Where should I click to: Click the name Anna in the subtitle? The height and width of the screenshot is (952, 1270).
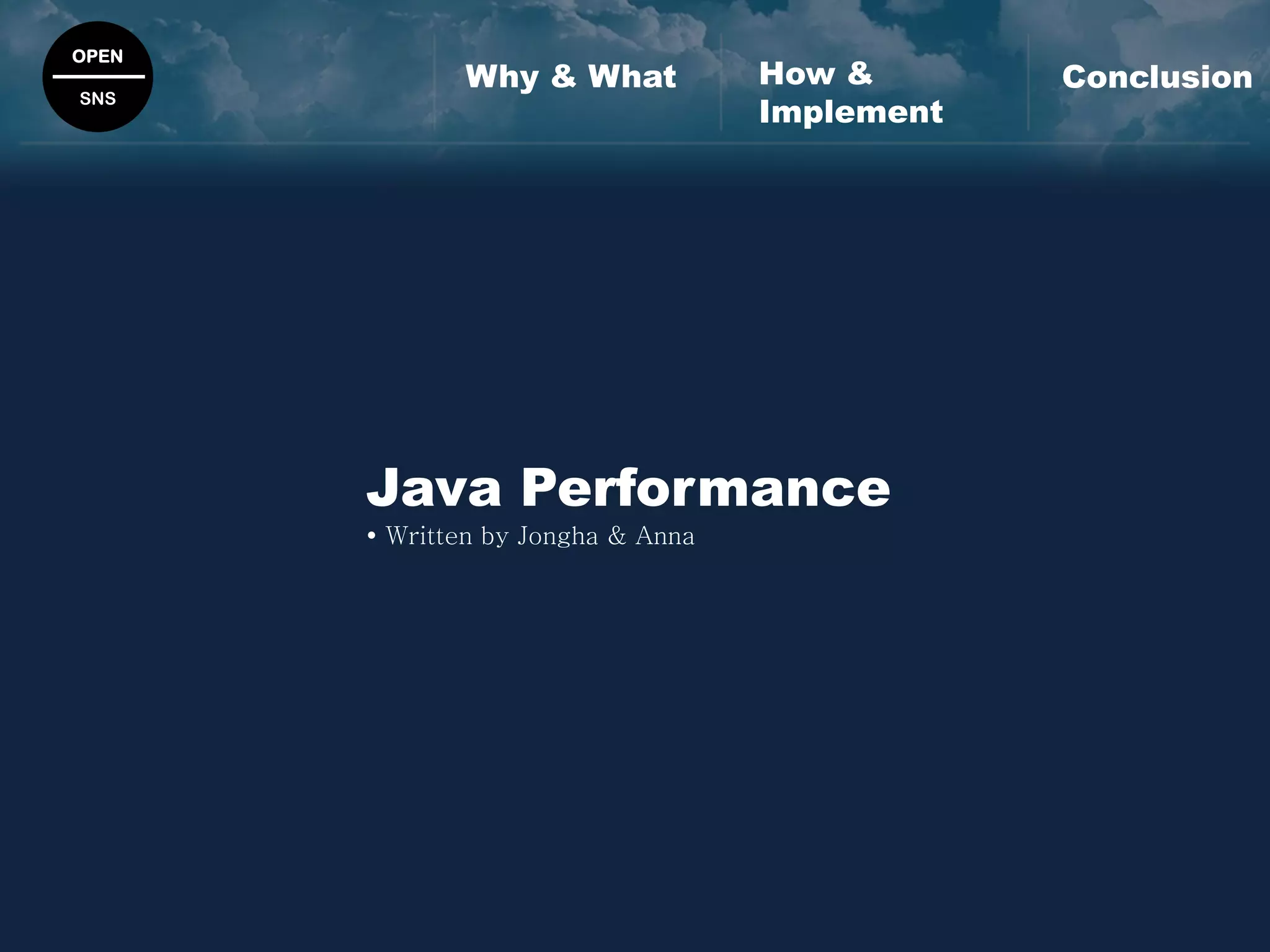click(x=665, y=536)
